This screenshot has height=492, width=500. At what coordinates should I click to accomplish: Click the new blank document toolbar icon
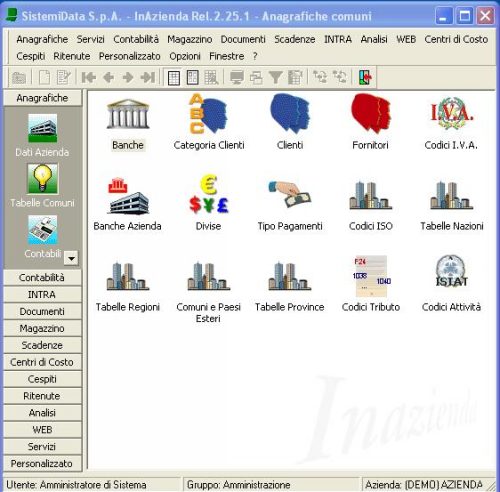click(x=45, y=77)
